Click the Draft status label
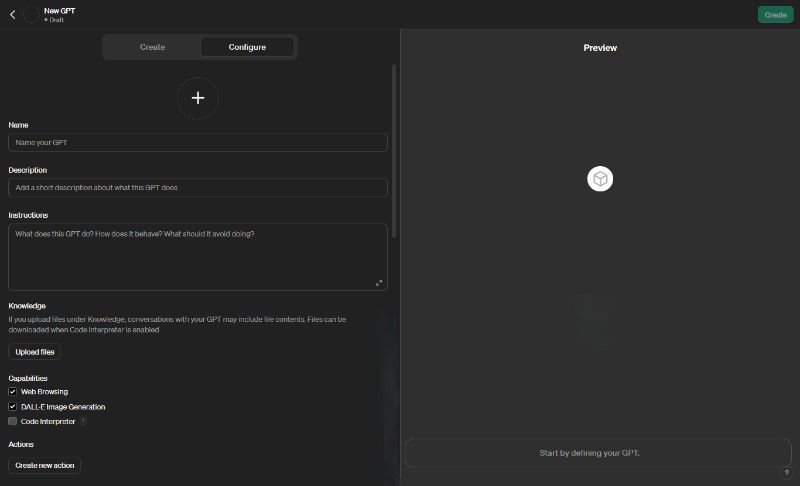 coord(56,20)
